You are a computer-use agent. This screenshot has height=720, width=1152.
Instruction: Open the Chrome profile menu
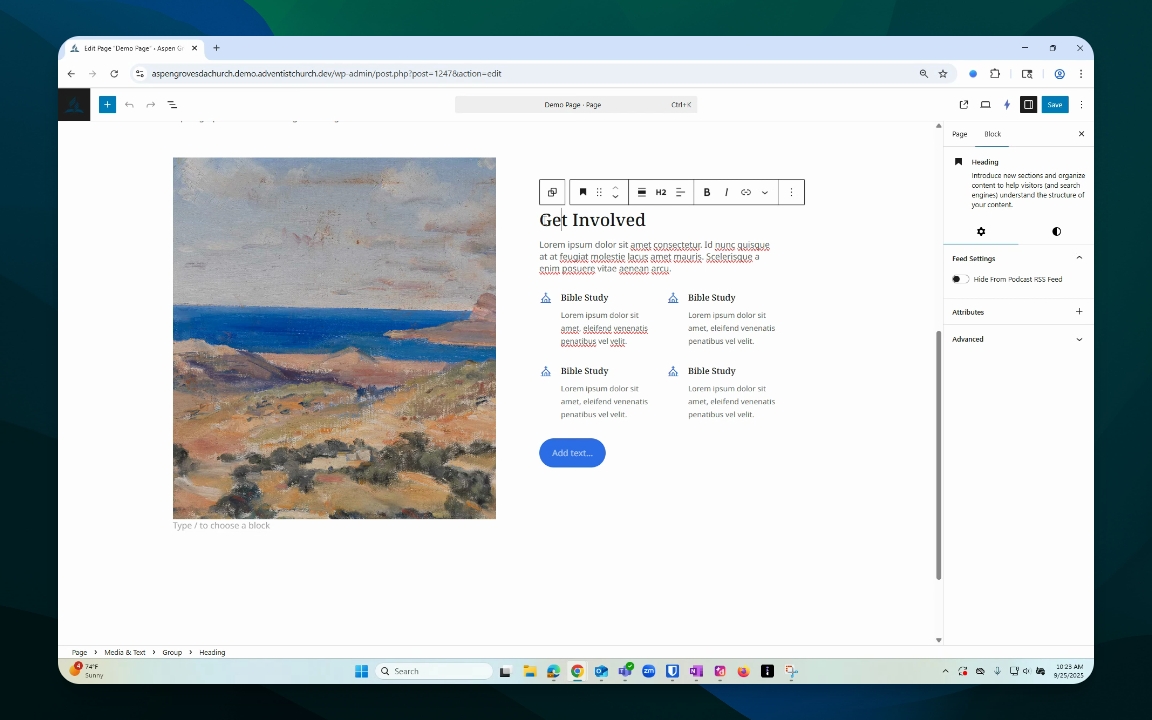[x=1059, y=74]
